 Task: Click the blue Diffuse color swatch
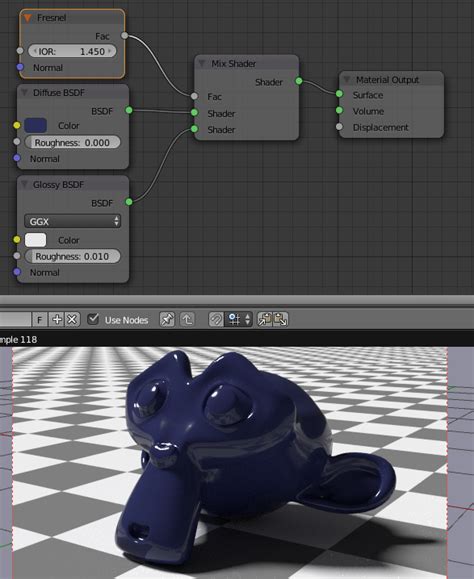pos(35,126)
